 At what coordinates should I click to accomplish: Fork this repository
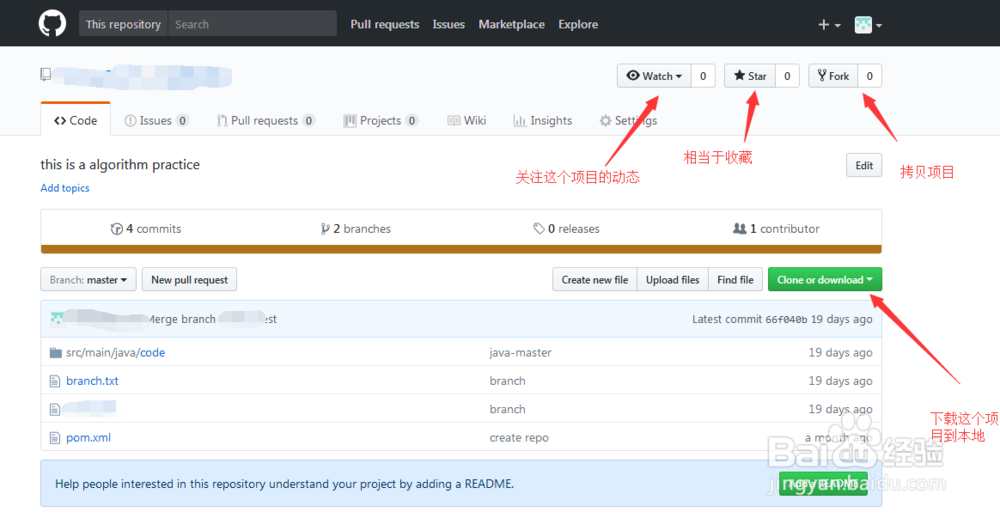click(x=833, y=76)
